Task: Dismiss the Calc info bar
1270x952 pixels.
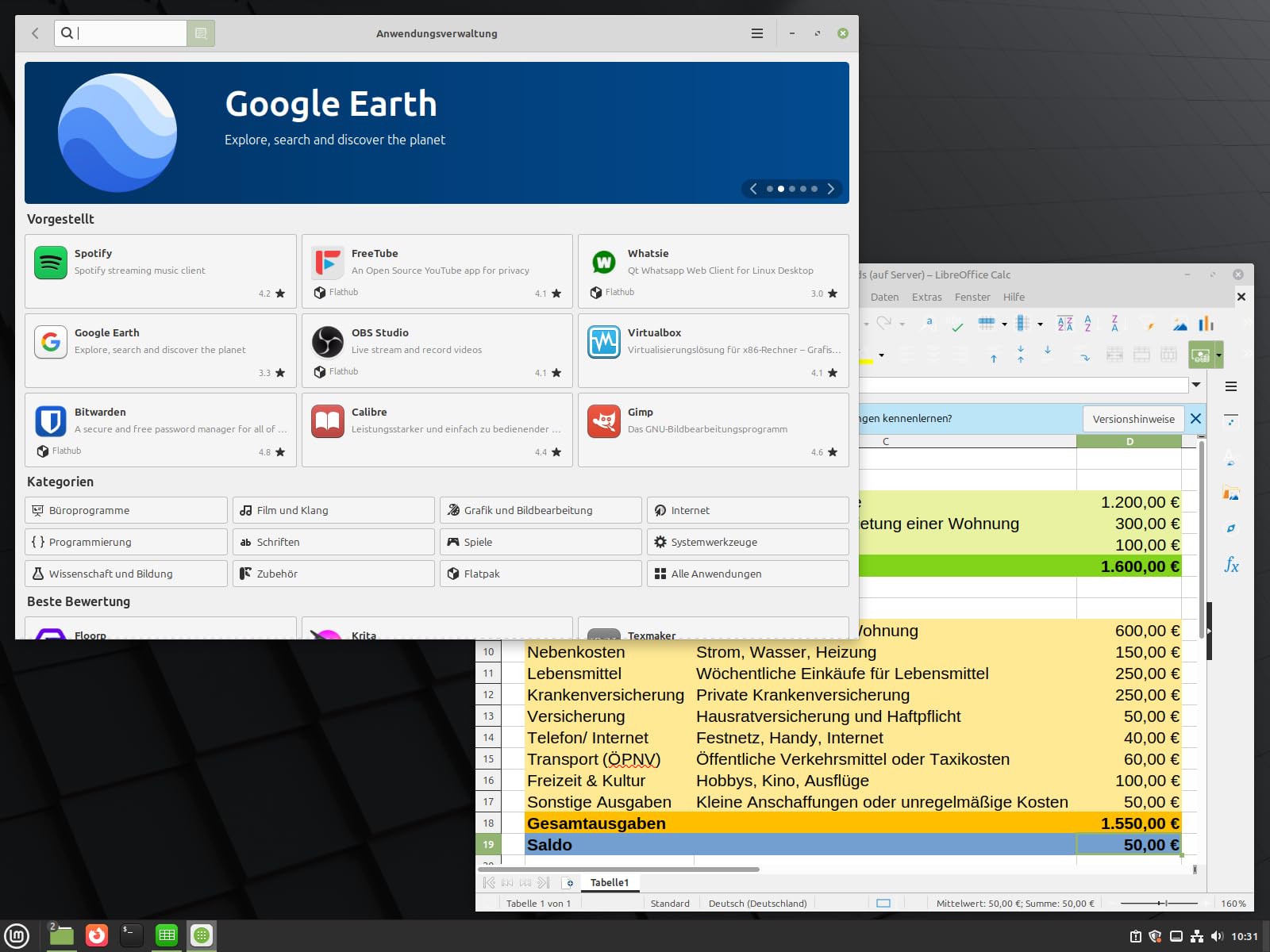Action: point(1196,418)
